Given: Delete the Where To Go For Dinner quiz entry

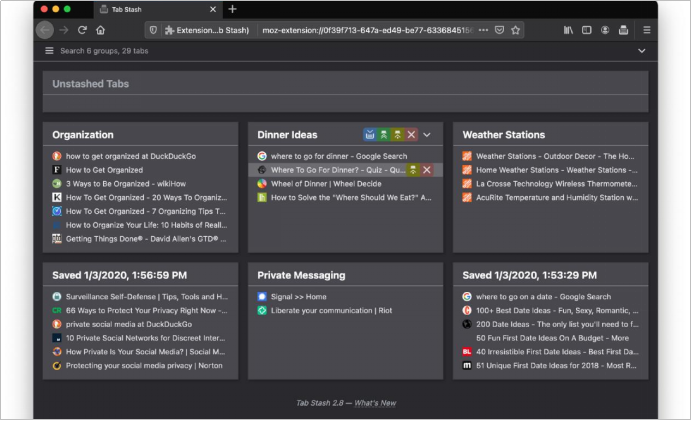Looking at the screenshot, I should click(427, 170).
